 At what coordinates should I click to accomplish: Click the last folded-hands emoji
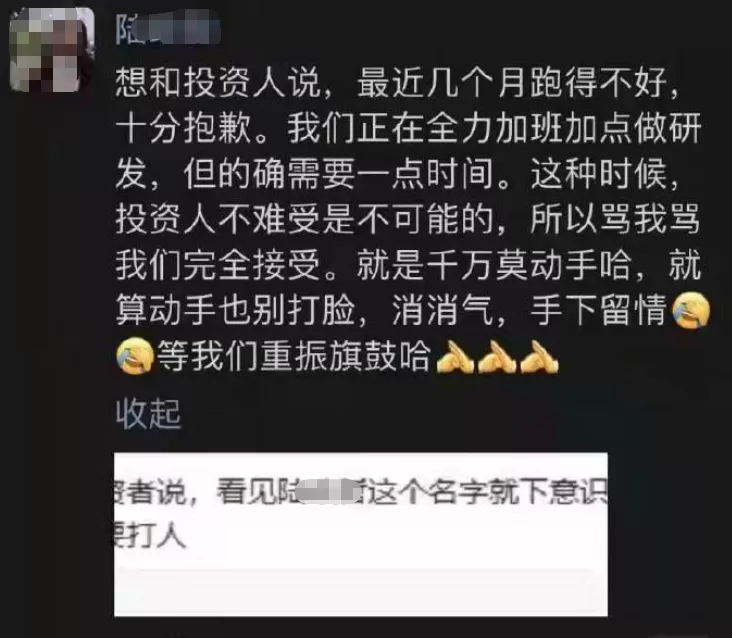(x=539, y=357)
